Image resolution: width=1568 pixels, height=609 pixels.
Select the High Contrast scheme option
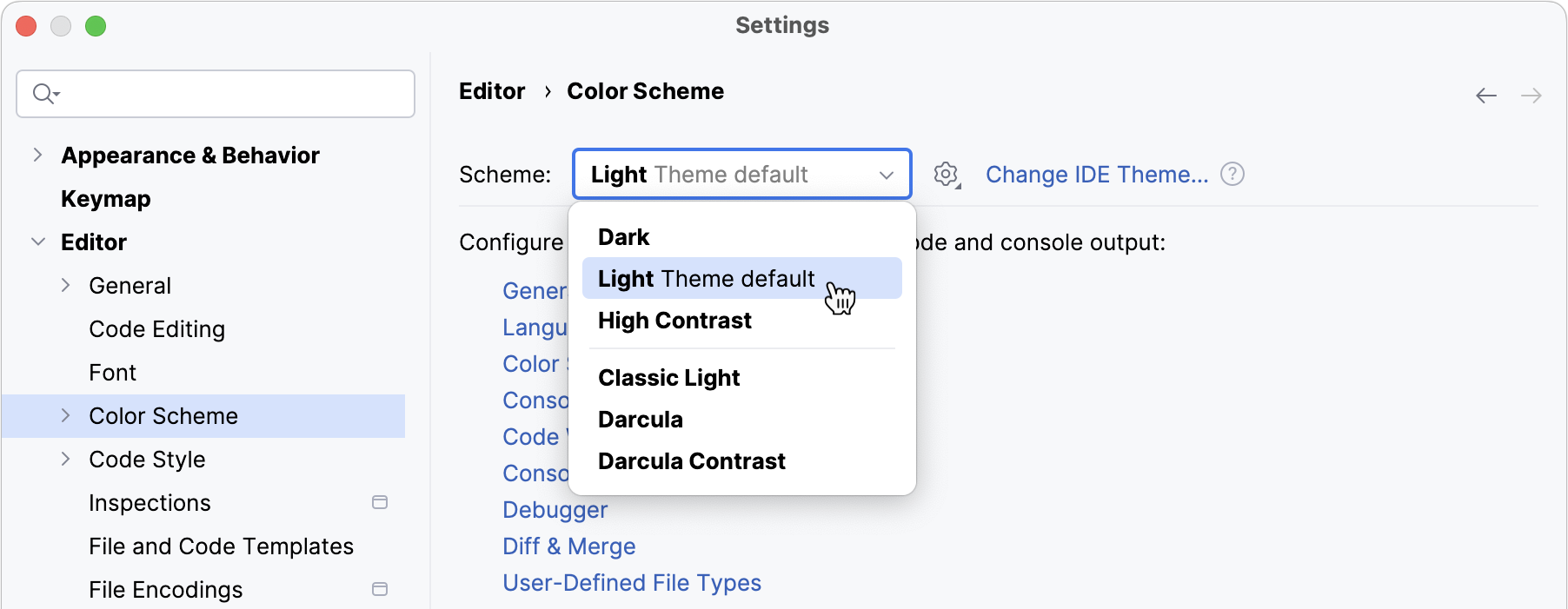click(x=674, y=321)
